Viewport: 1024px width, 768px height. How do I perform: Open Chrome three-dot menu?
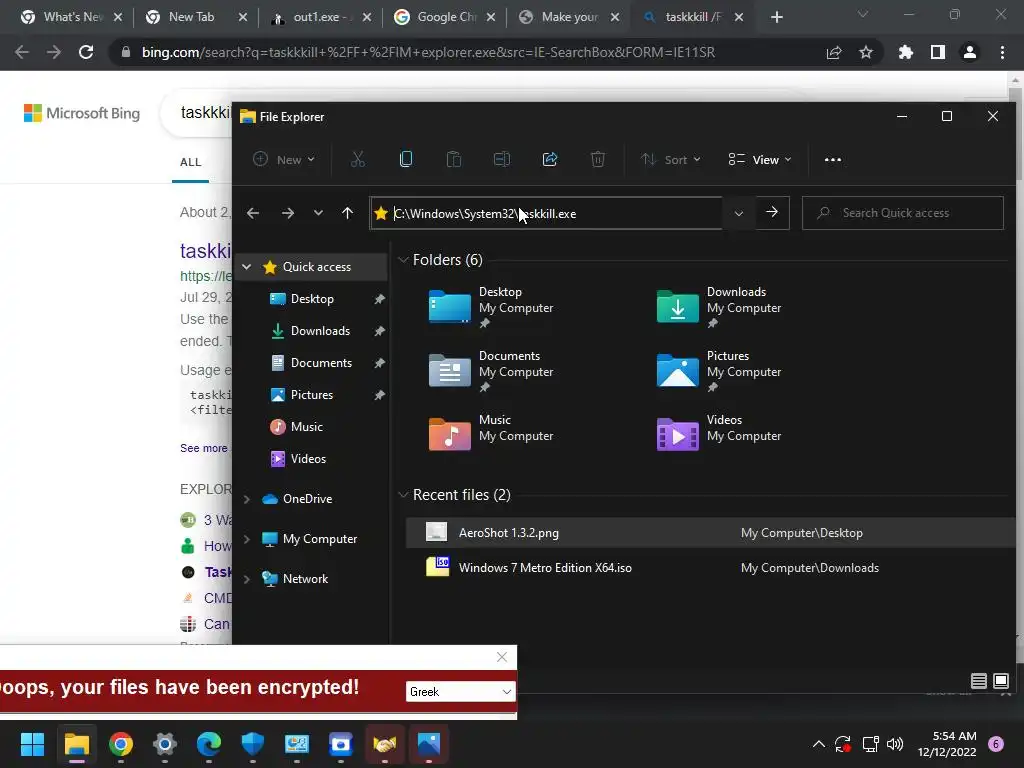click(x=1002, y=52)
